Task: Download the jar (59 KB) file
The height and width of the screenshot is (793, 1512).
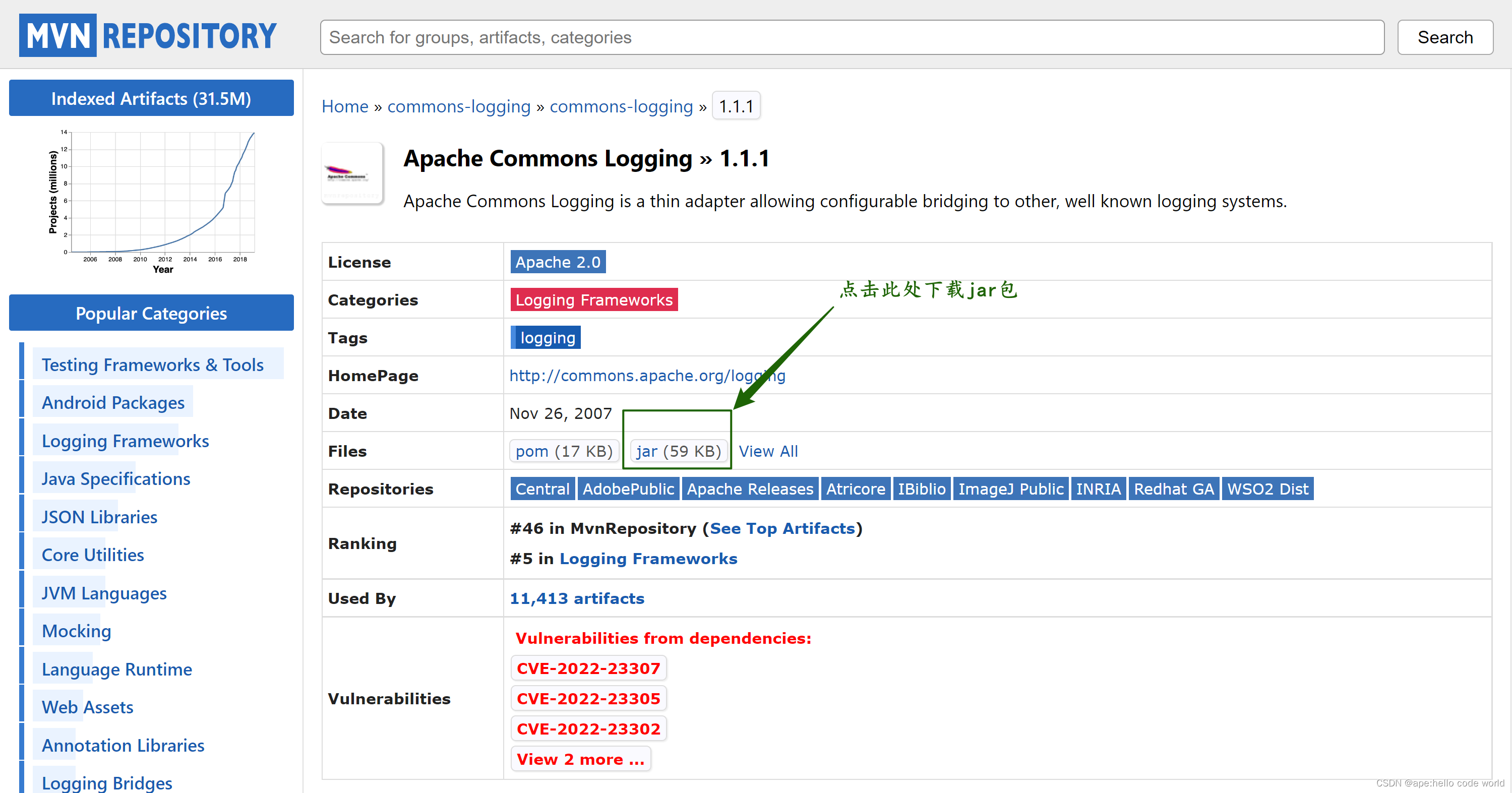Action: pyautogui.click(x=678, y=451)
